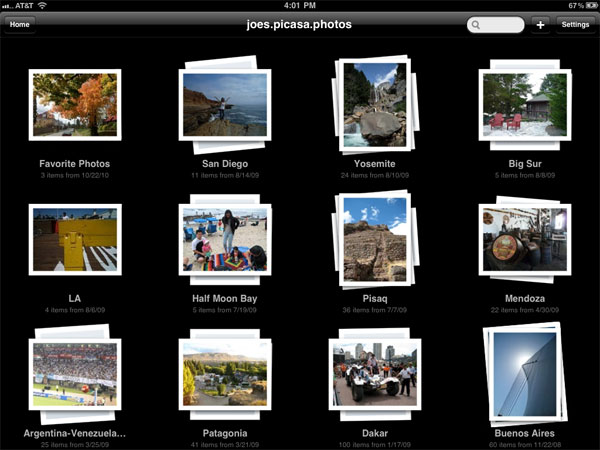Focus the search field
The width and height of the screenshot is (600, 450).
[496, 25]
